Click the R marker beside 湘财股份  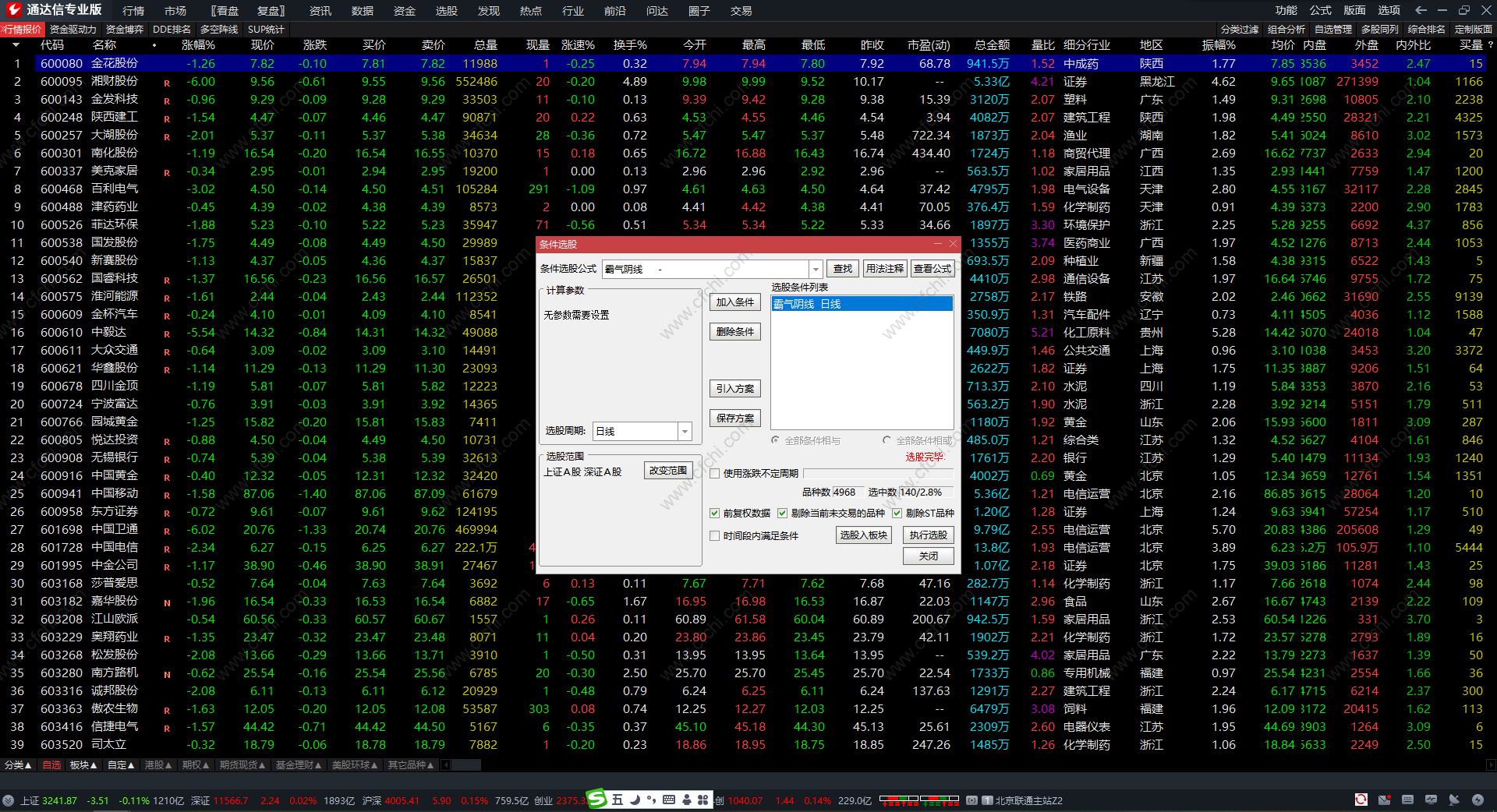[x=167, y=83]
